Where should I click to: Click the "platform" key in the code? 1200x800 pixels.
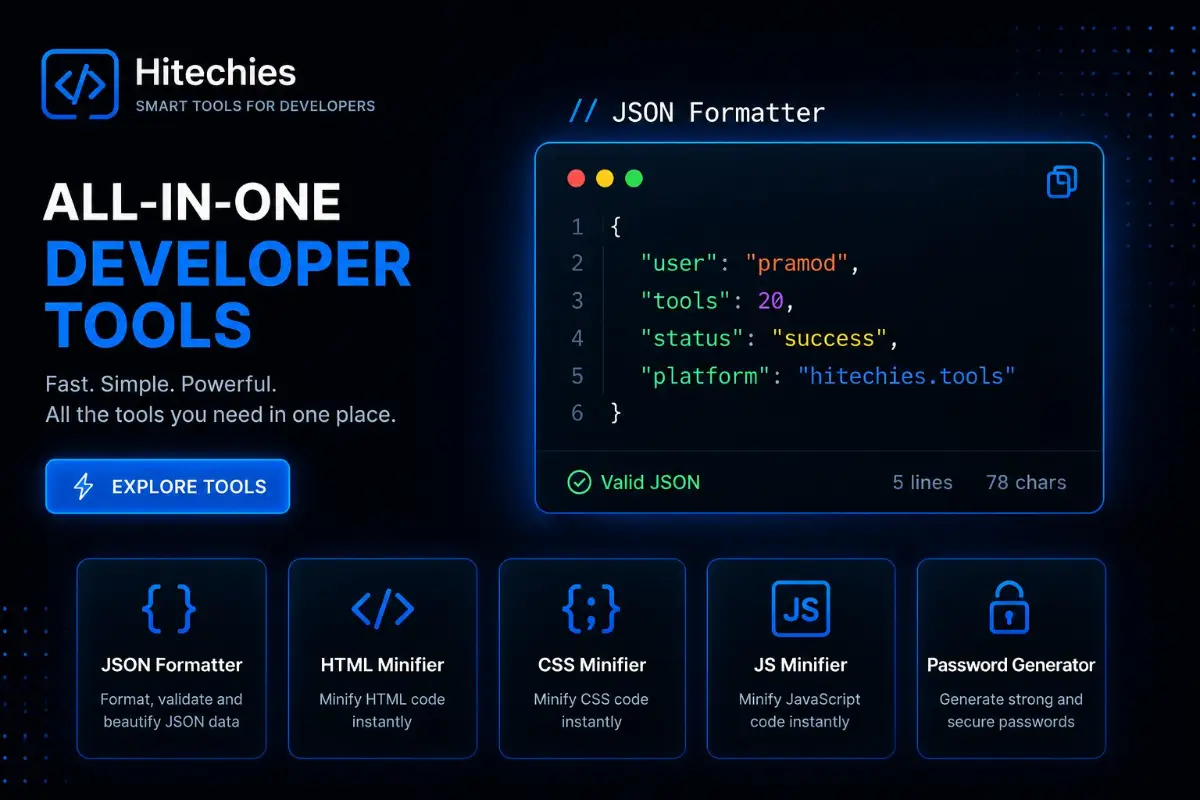pyautogui.click(x=706, y=376)
